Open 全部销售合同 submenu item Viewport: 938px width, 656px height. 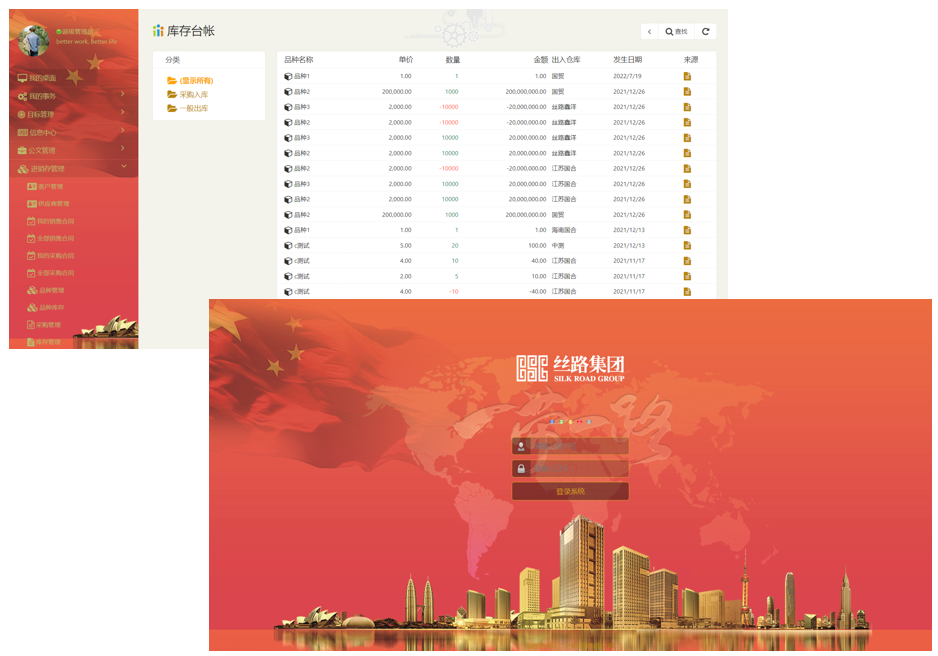click(51, 239)
